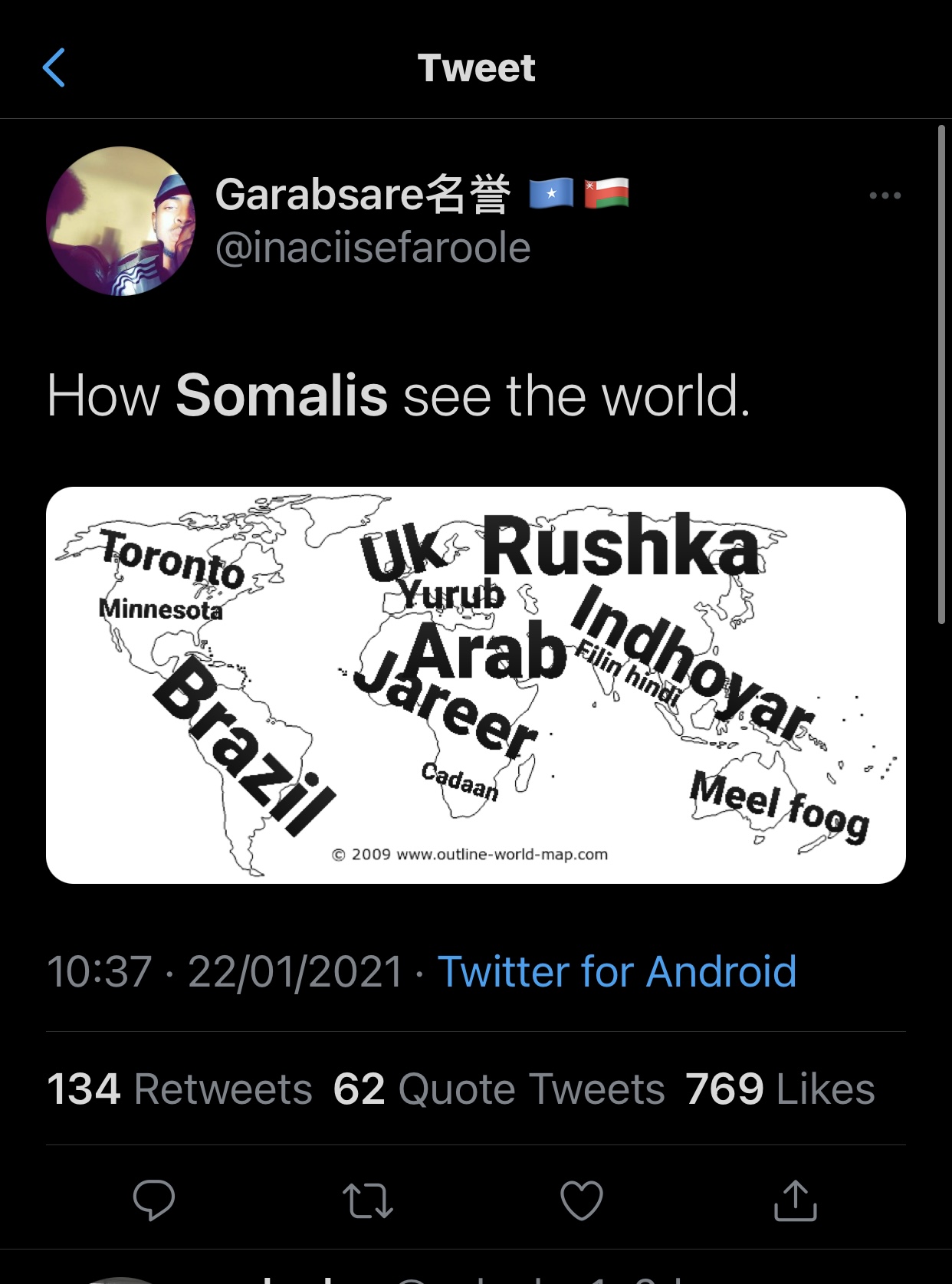Viewport: 952px width, 1284px height.
Task: Tap the @inaciisefaroole handle
Action: click(x=373, y=248)
